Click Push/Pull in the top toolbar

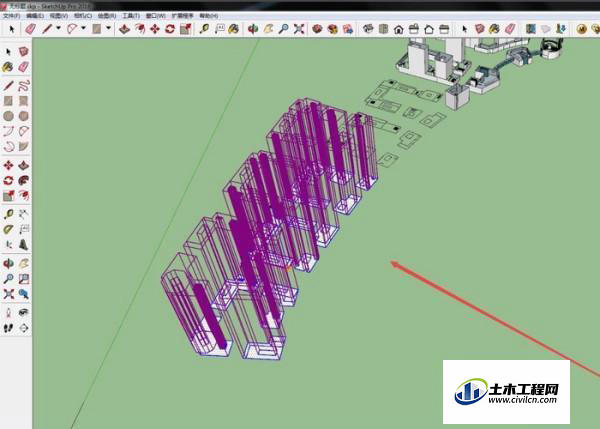pos(124,29)
